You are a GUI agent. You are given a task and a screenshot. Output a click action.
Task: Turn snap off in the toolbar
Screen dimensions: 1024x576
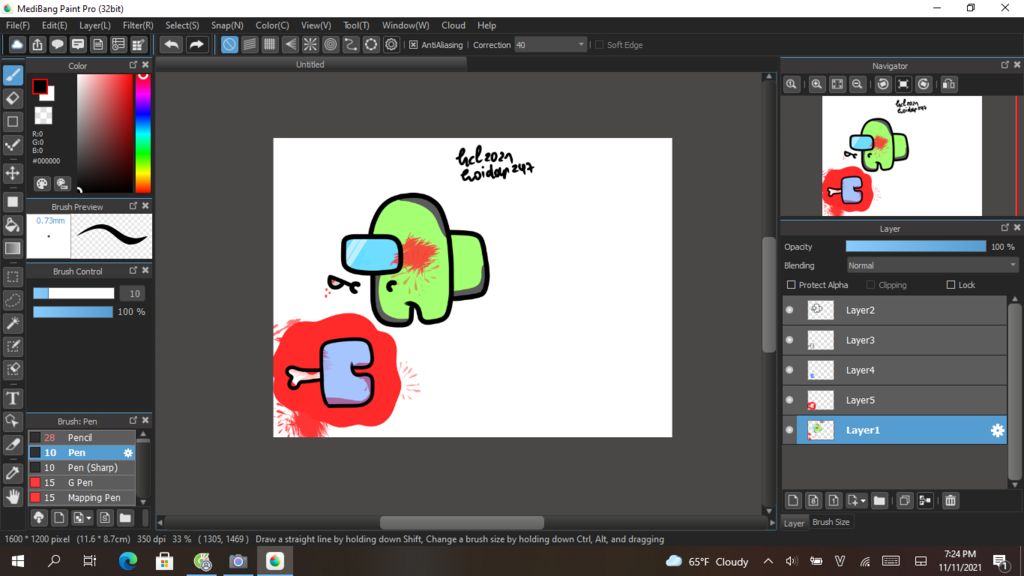229,44
